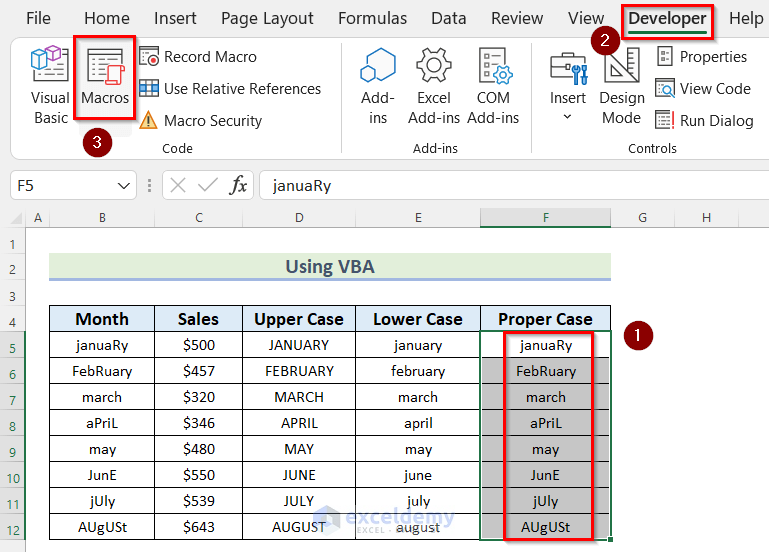Expand the Insert controls dropdown
The width and height of the screenshot is (769, 552).
tap(568, 117)
